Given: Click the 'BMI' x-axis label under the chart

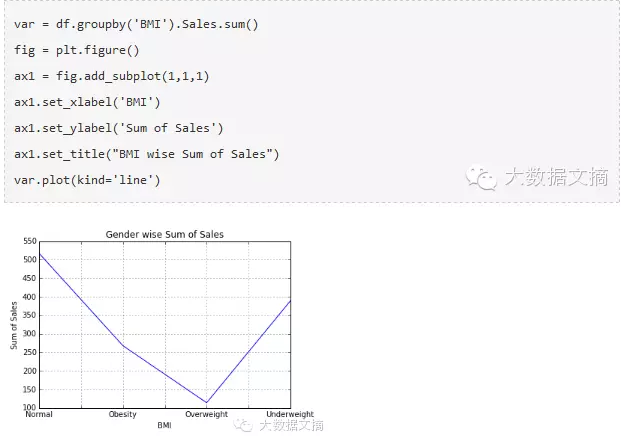Looking at the screenshot, I should (x=164, y=425).
